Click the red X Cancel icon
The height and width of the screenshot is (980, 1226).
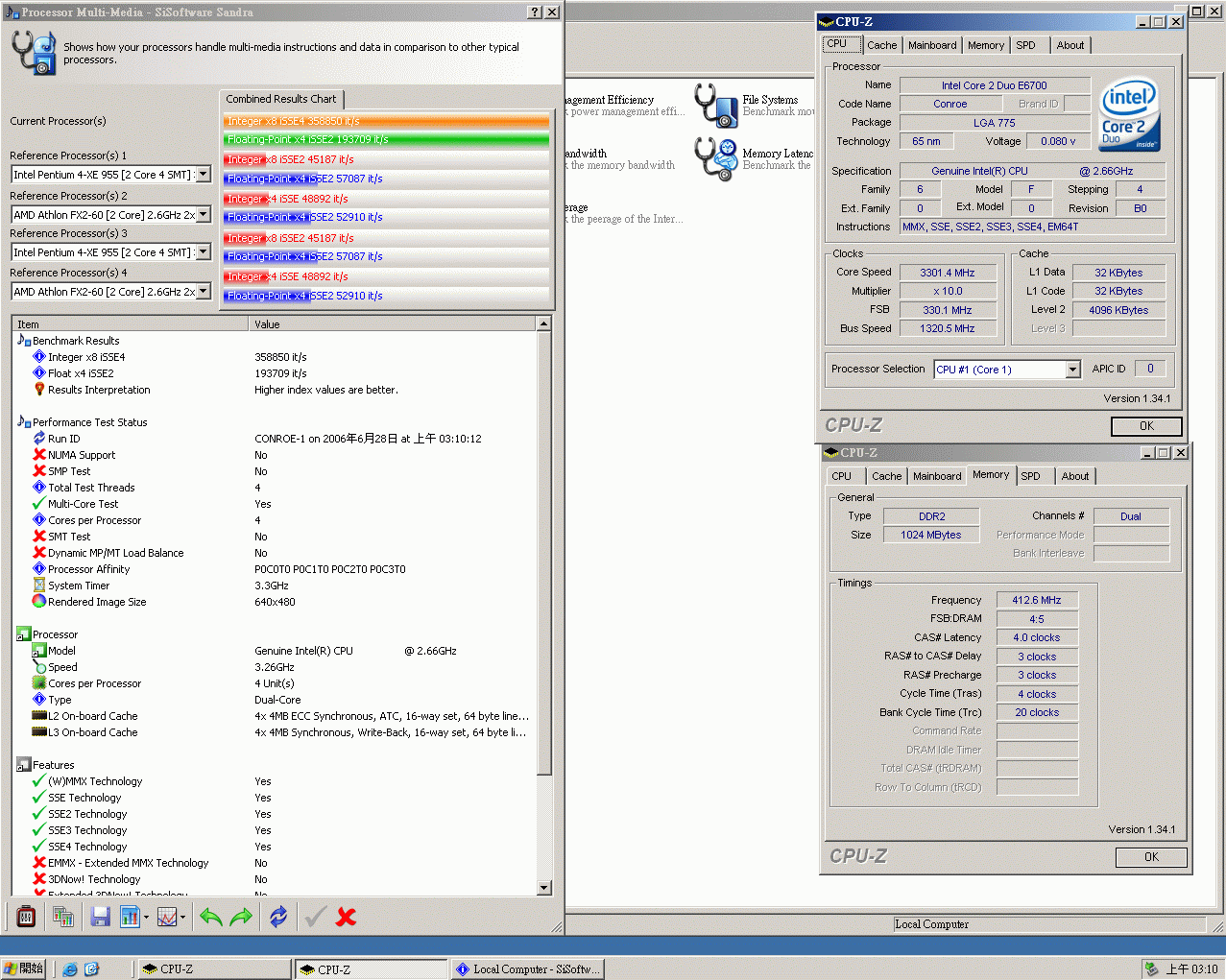[x=347, y=917]
